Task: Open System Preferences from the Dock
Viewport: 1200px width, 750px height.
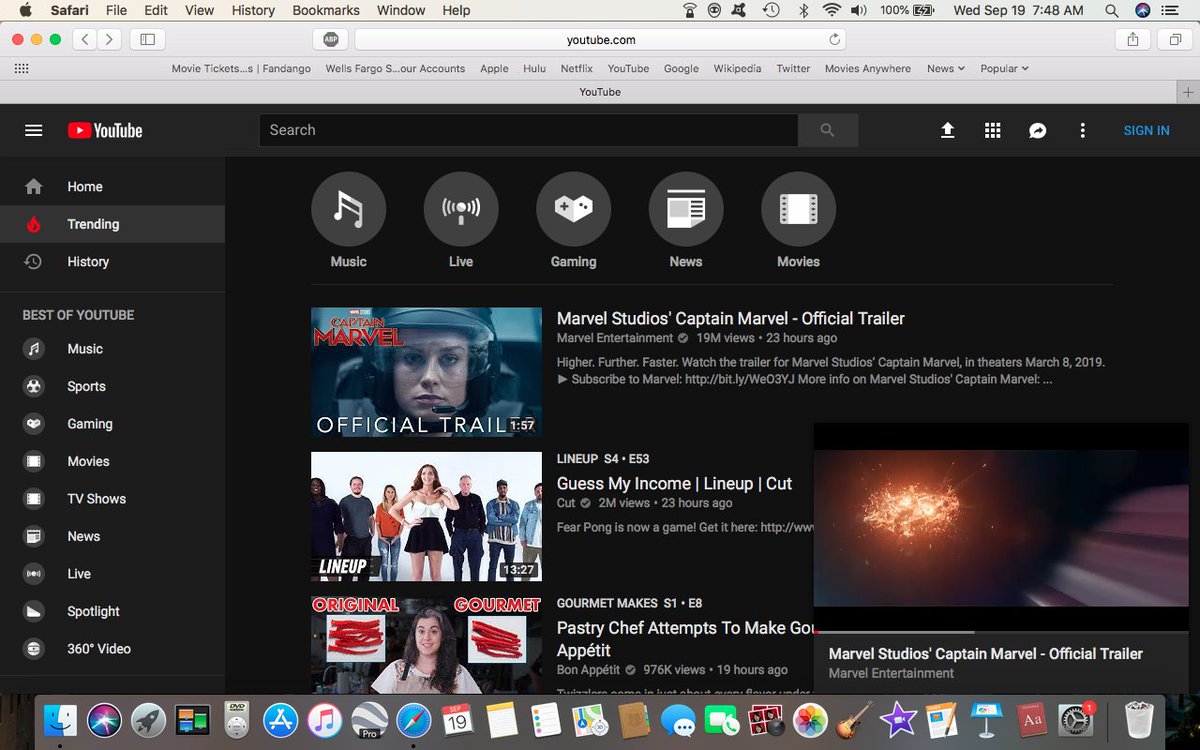Action: coord(1076,720)
